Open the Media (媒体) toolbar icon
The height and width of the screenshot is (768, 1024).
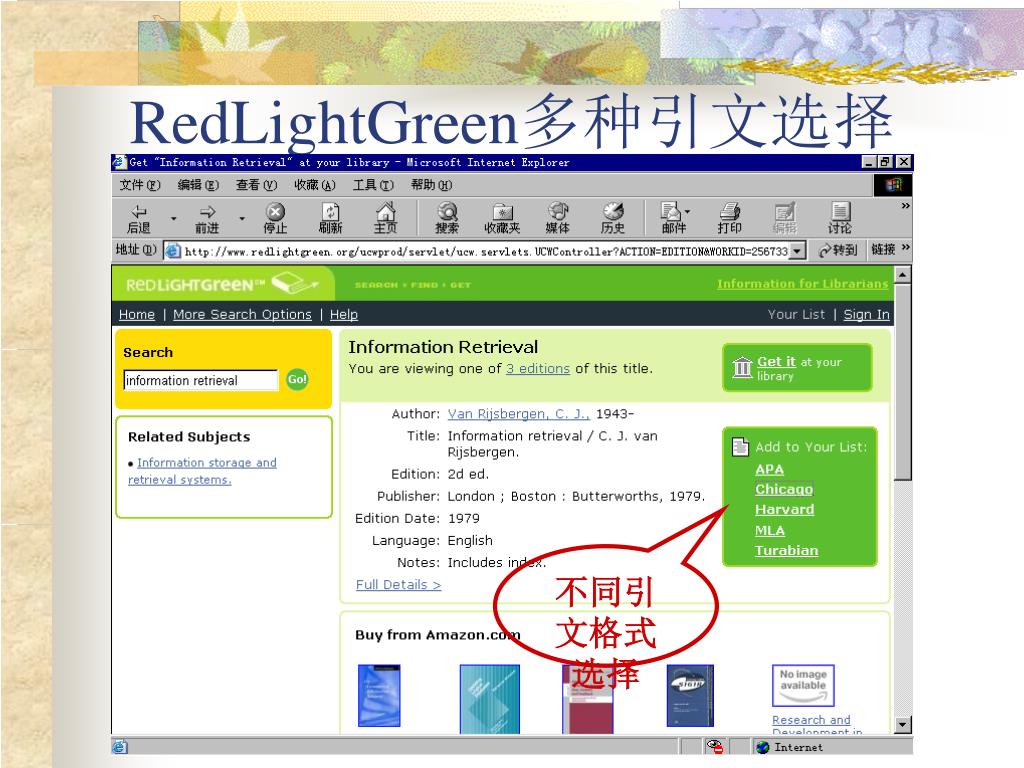point(558,219)
